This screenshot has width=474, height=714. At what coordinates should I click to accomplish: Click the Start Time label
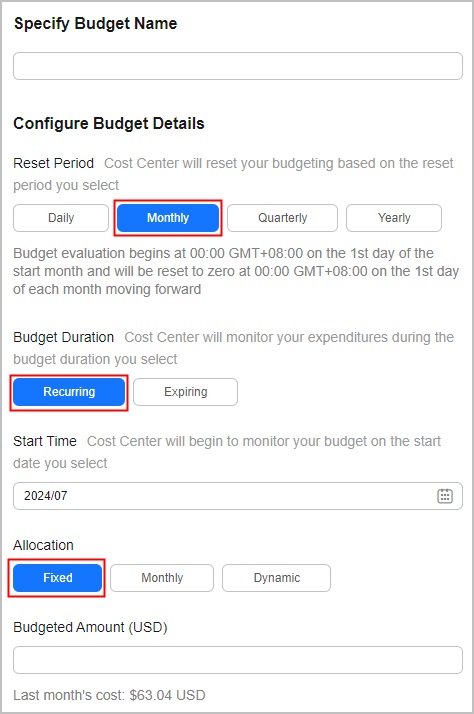click(45, 441)
